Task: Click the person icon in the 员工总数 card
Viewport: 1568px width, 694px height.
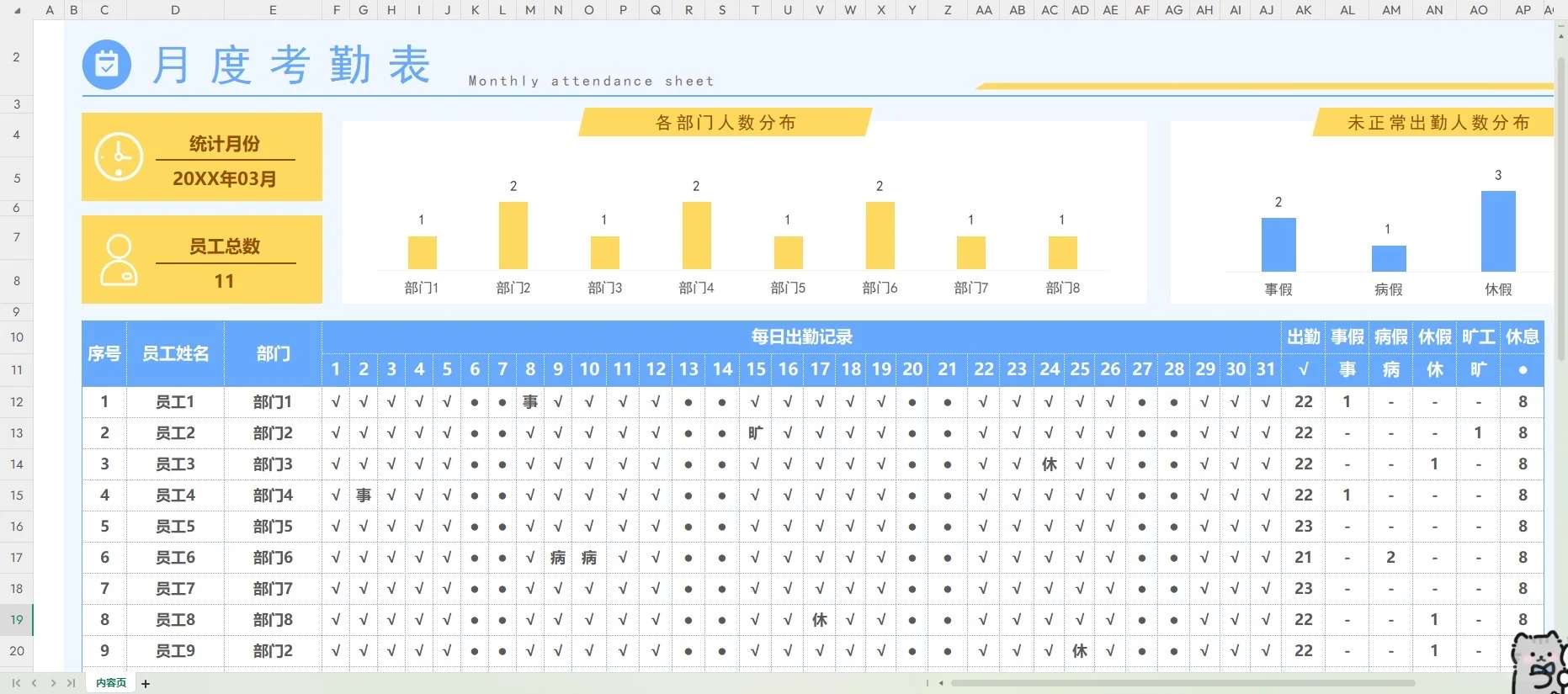Action: [119, 260]
